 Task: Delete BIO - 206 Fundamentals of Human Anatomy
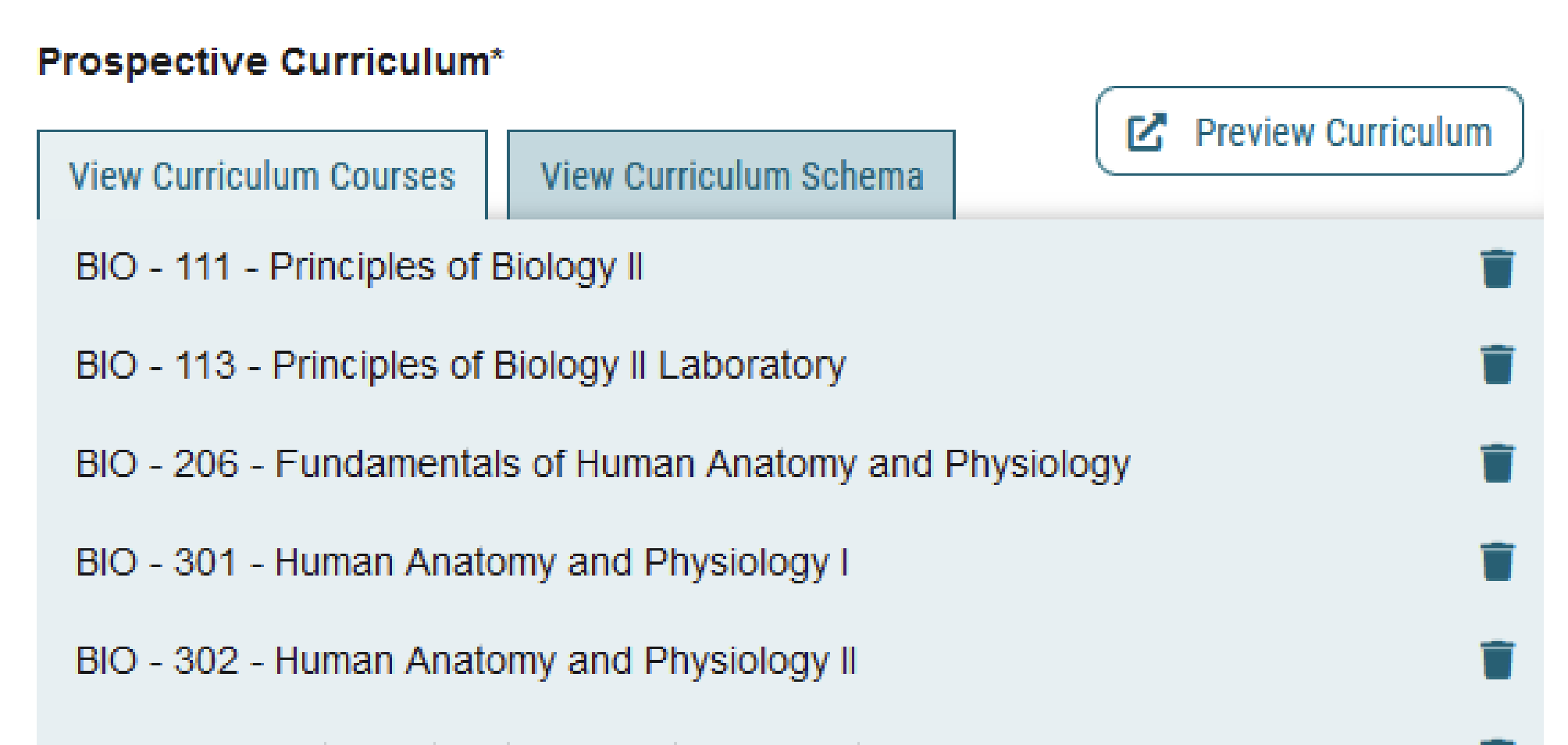1496,463
